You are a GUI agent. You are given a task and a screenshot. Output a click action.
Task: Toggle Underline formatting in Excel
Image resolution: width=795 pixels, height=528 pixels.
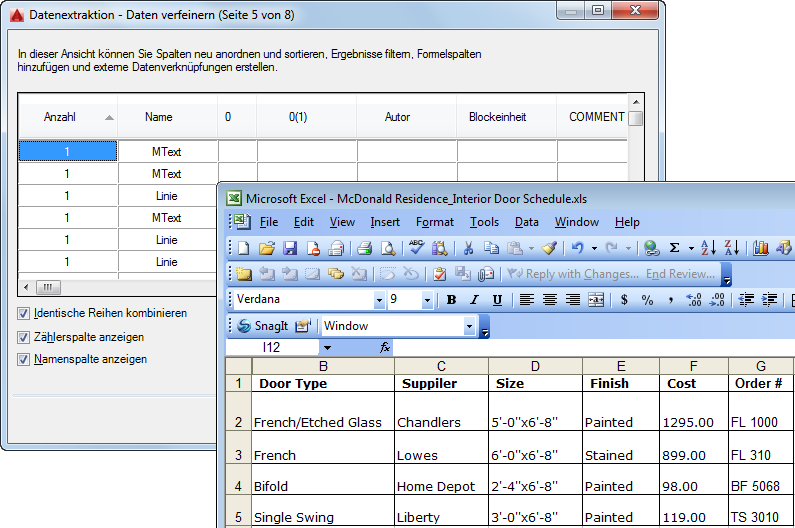pyautogui.click(x=497, y=300)
